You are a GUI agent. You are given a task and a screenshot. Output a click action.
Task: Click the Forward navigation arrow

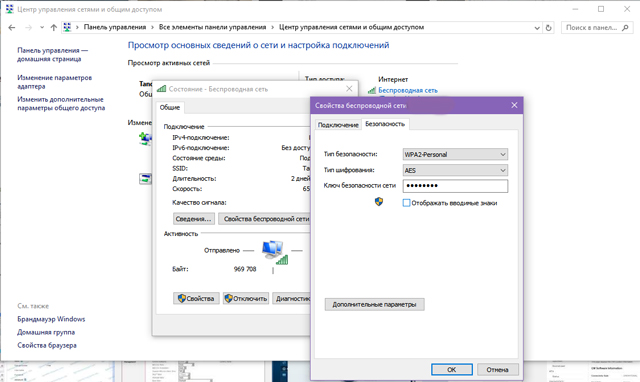[x=29, y=27]
